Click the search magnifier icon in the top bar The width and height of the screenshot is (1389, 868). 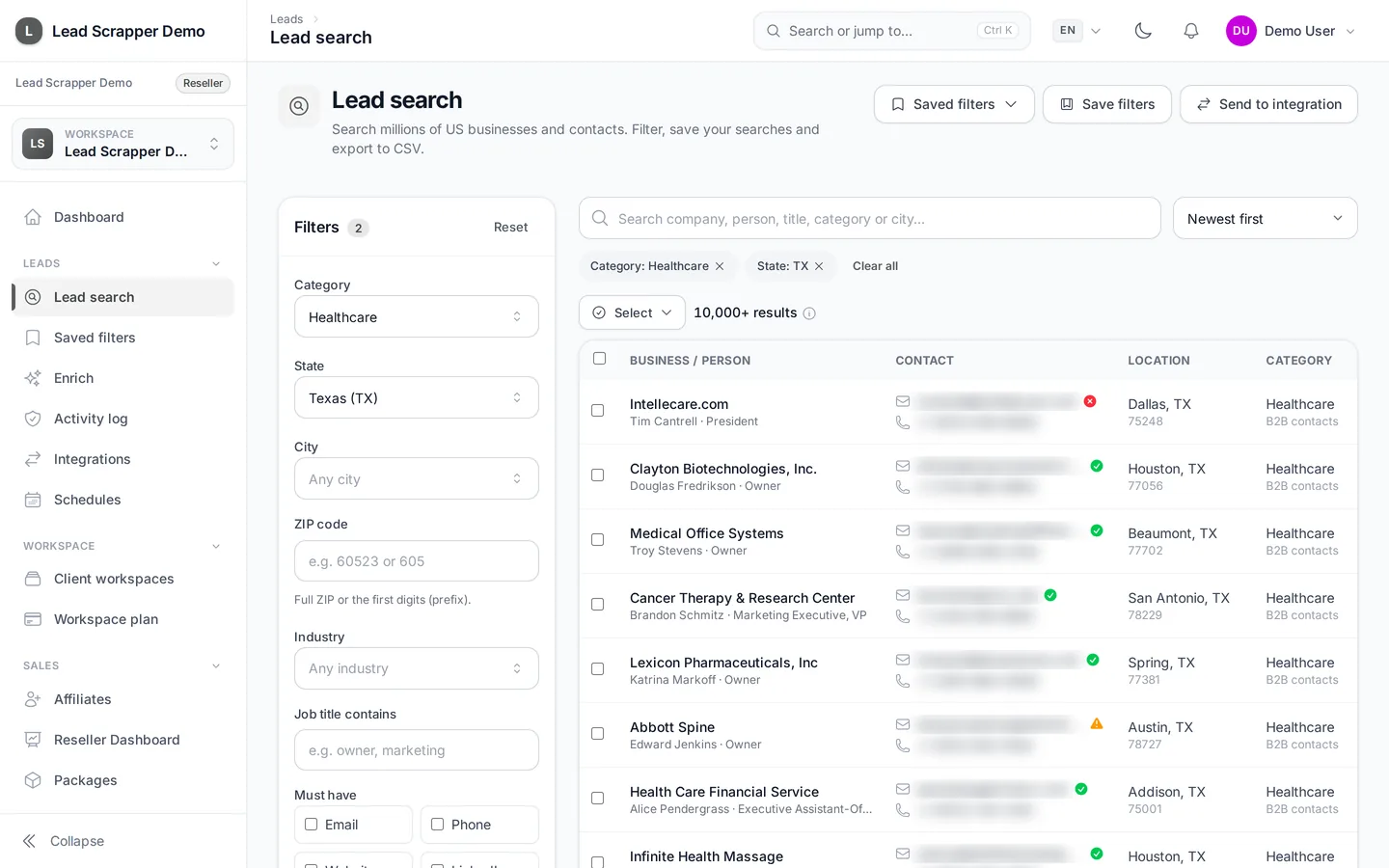tap(774, 31)
